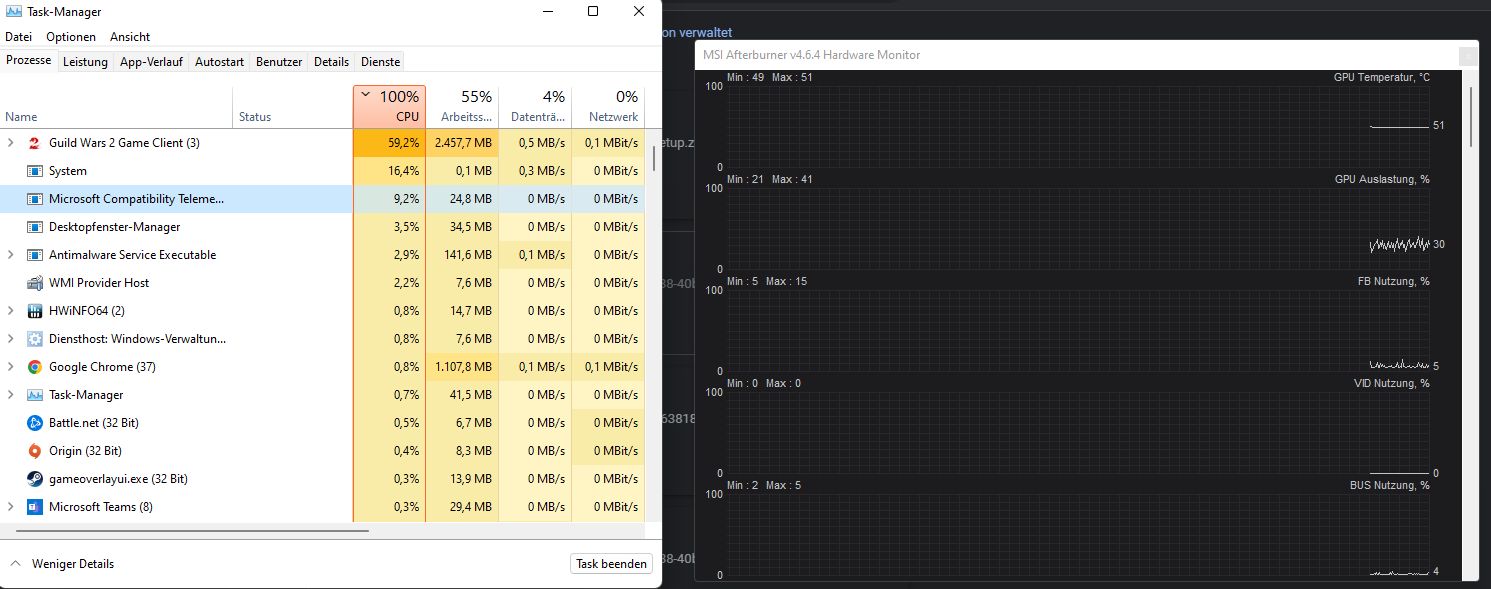1491x589 pixels.
Task: Click the Desktopfenster-Manager process icon
Action: point(34,227)
